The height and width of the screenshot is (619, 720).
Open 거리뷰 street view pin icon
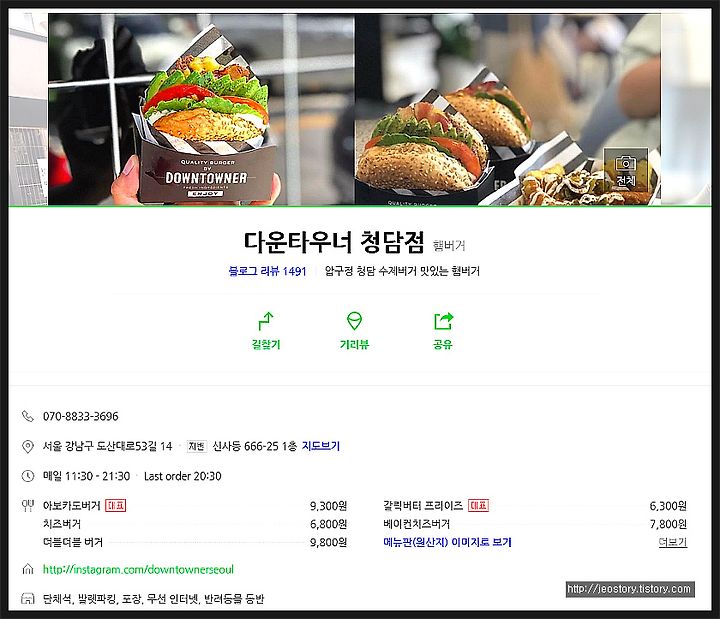click(354, 321)
